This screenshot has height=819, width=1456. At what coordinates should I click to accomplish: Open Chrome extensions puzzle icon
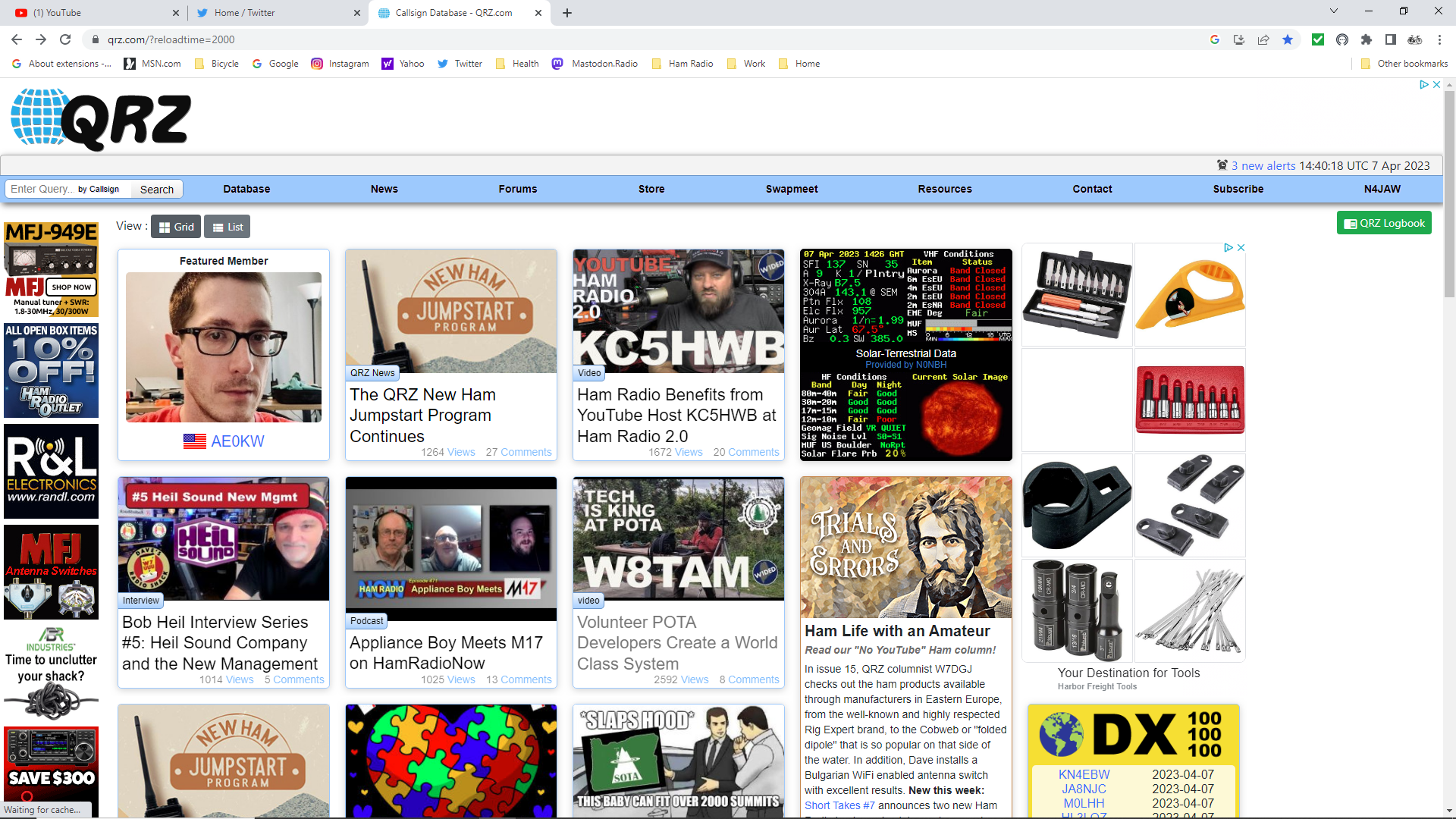[1367, 39]
